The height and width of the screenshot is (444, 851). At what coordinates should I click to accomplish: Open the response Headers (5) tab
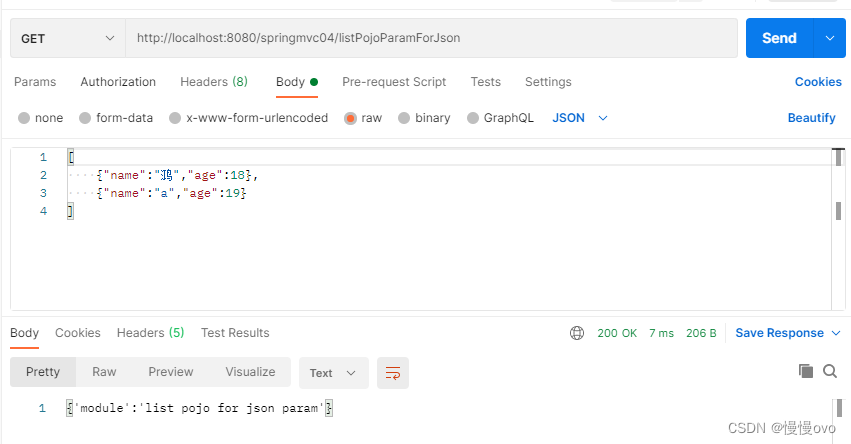(150, 333)
